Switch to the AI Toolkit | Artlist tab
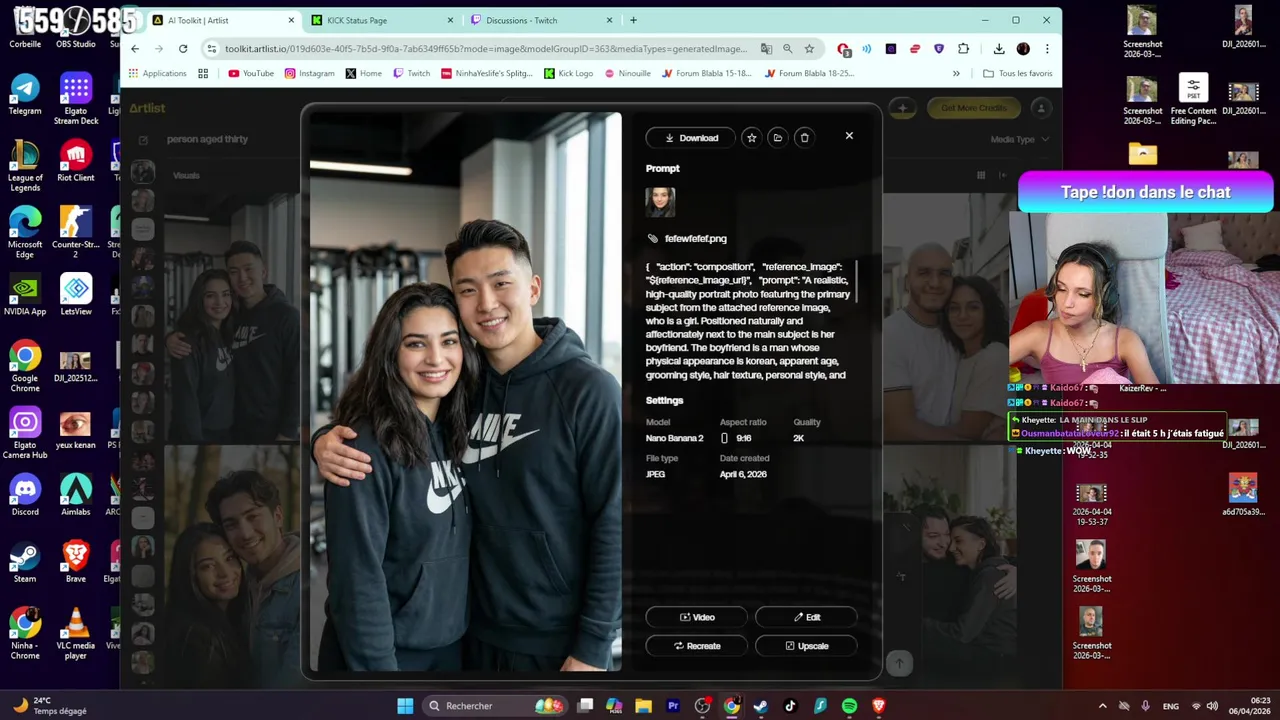The width and height of the screenshot is (1280, 720). (x=222, y=20)
